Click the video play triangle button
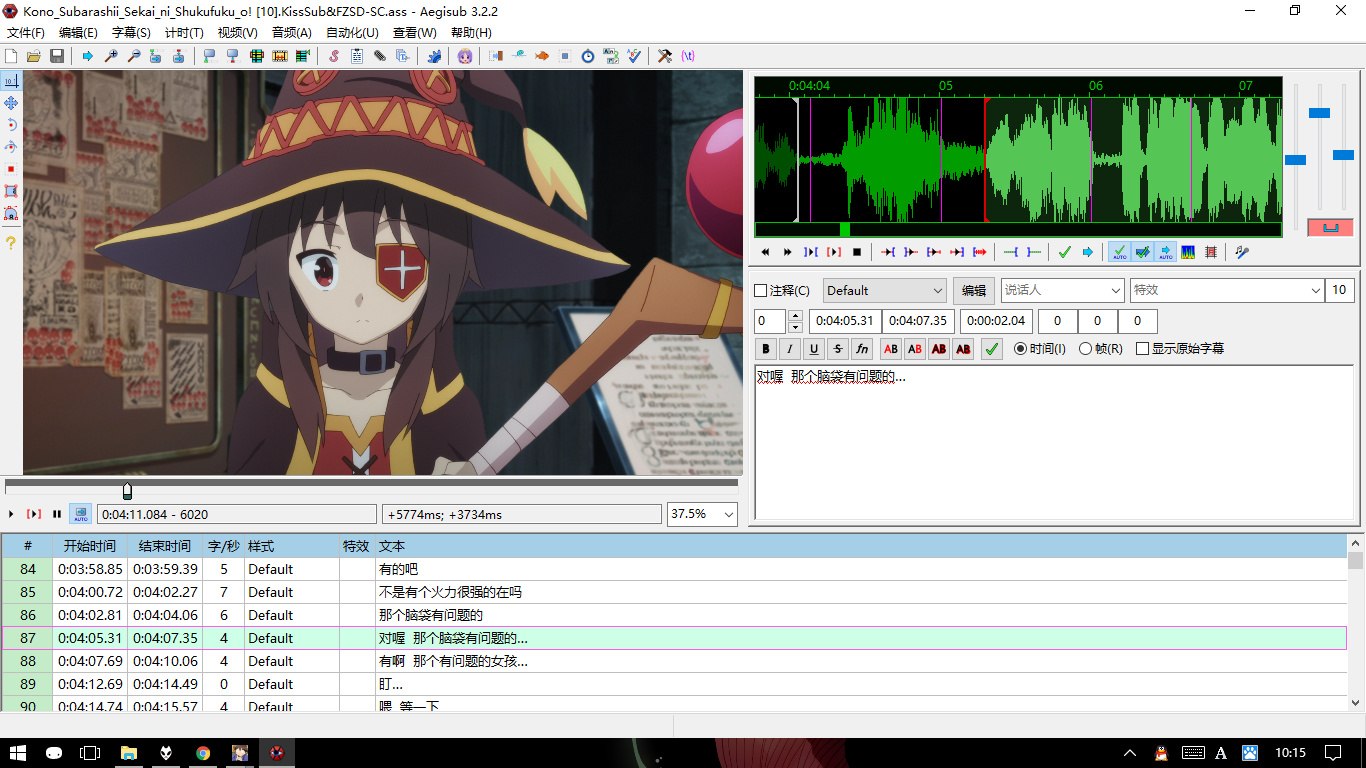Image resolution: width=1366 pixels, height=768 pixels. click(x=11, y=514)
